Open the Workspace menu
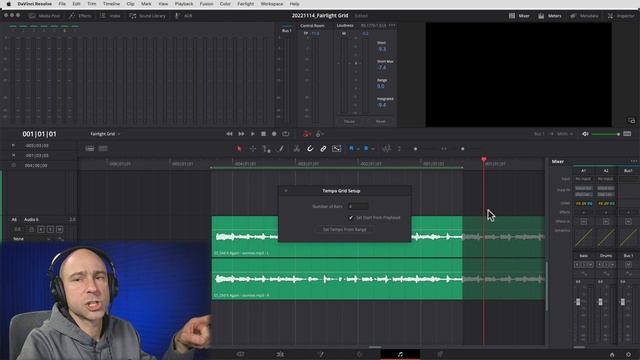The image size is (640, 360). [x=271, y=4]
